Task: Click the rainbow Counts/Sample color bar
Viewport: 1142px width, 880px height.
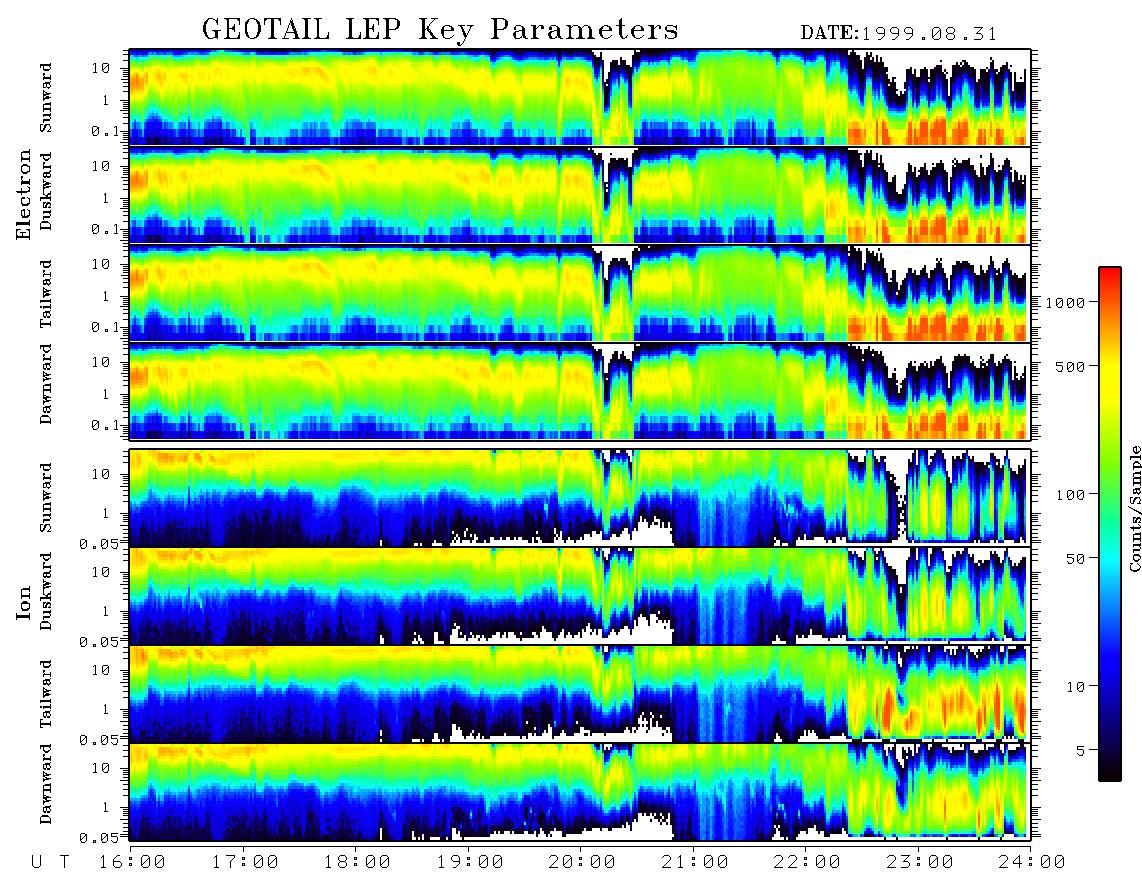Action: pos(1110,524)
